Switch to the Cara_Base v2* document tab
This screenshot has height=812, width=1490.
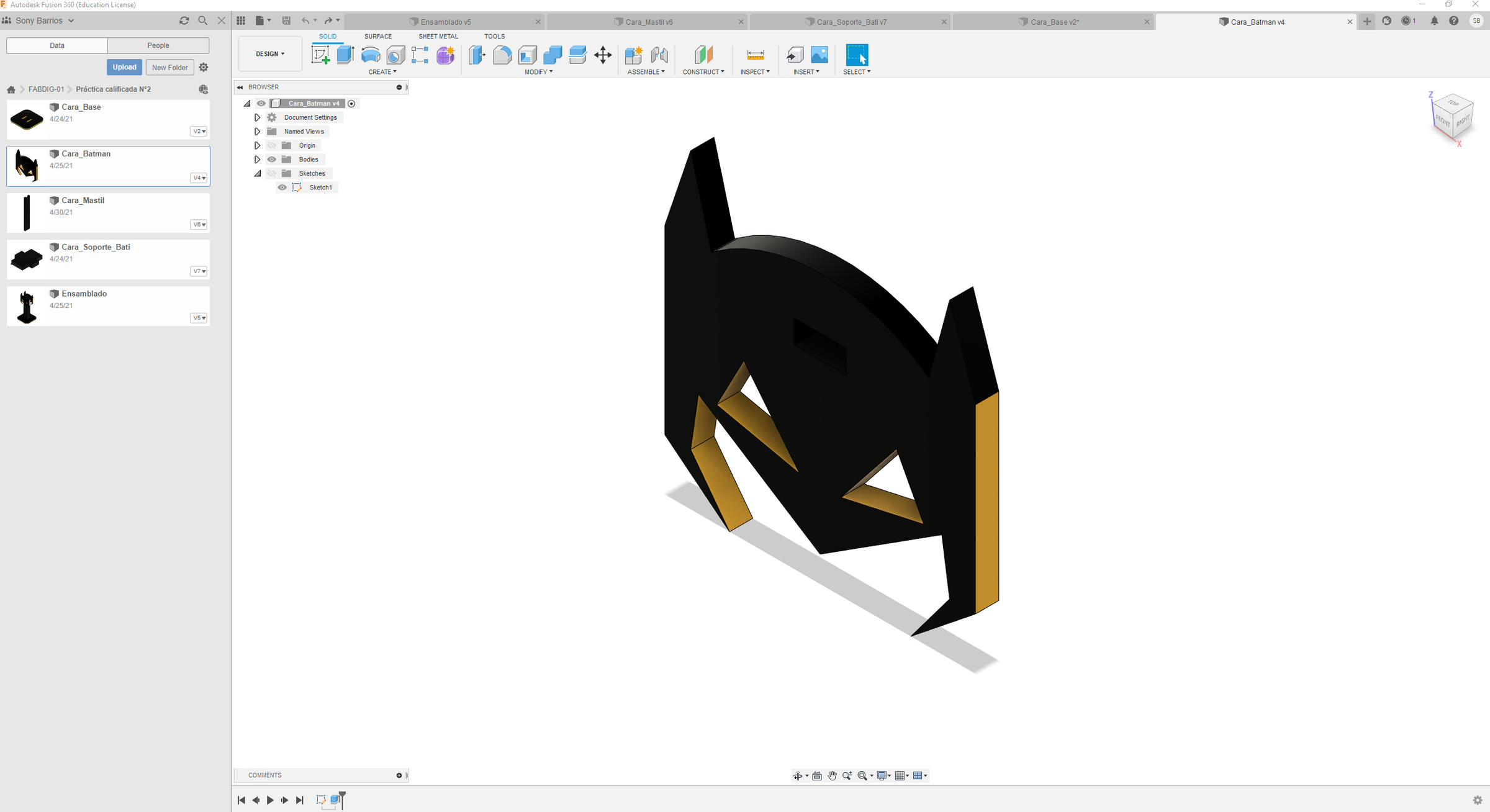click(x=1054, y=22)
